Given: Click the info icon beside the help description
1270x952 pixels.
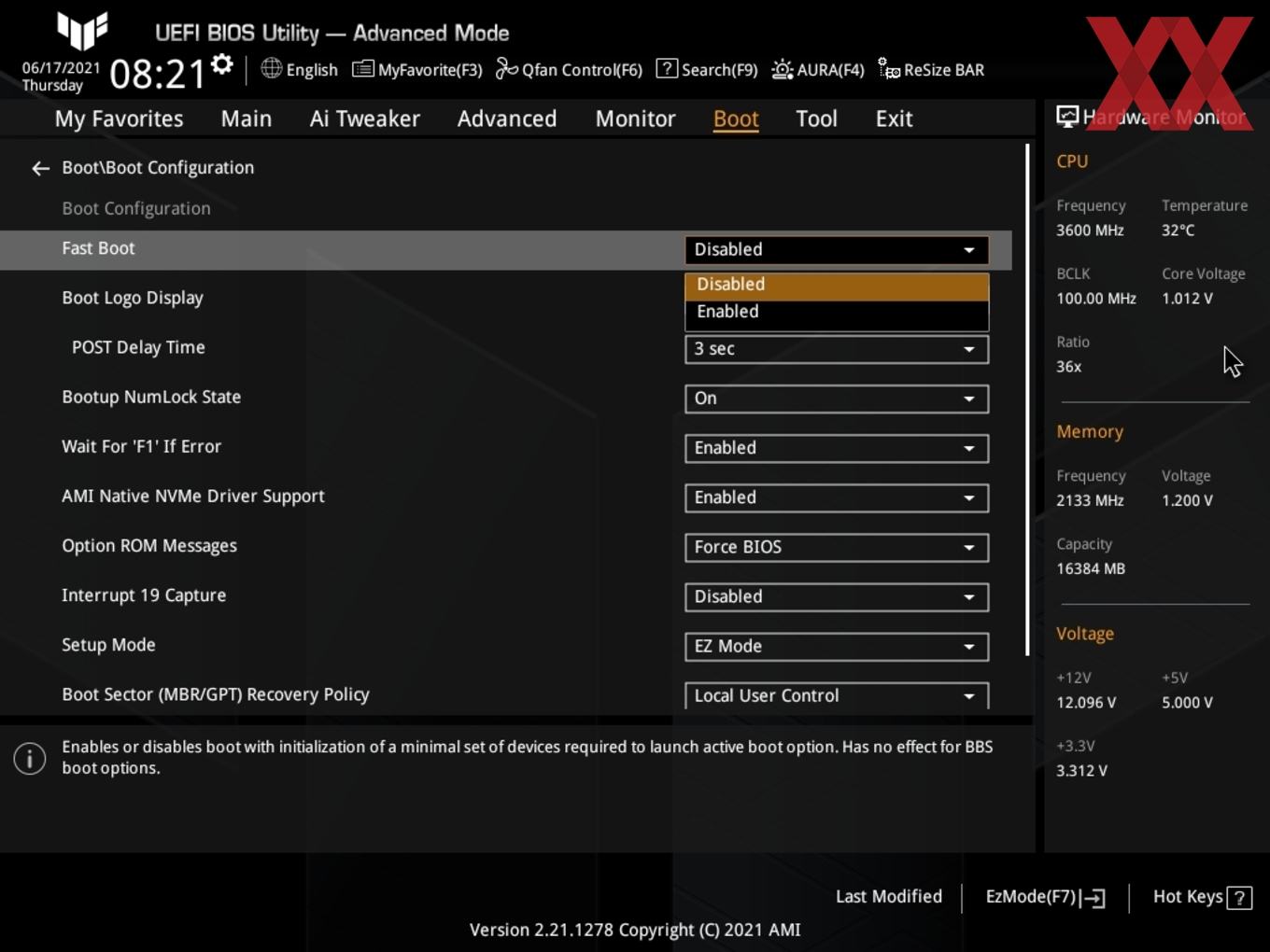Looking at the screenshot, I should coord(30,758).
